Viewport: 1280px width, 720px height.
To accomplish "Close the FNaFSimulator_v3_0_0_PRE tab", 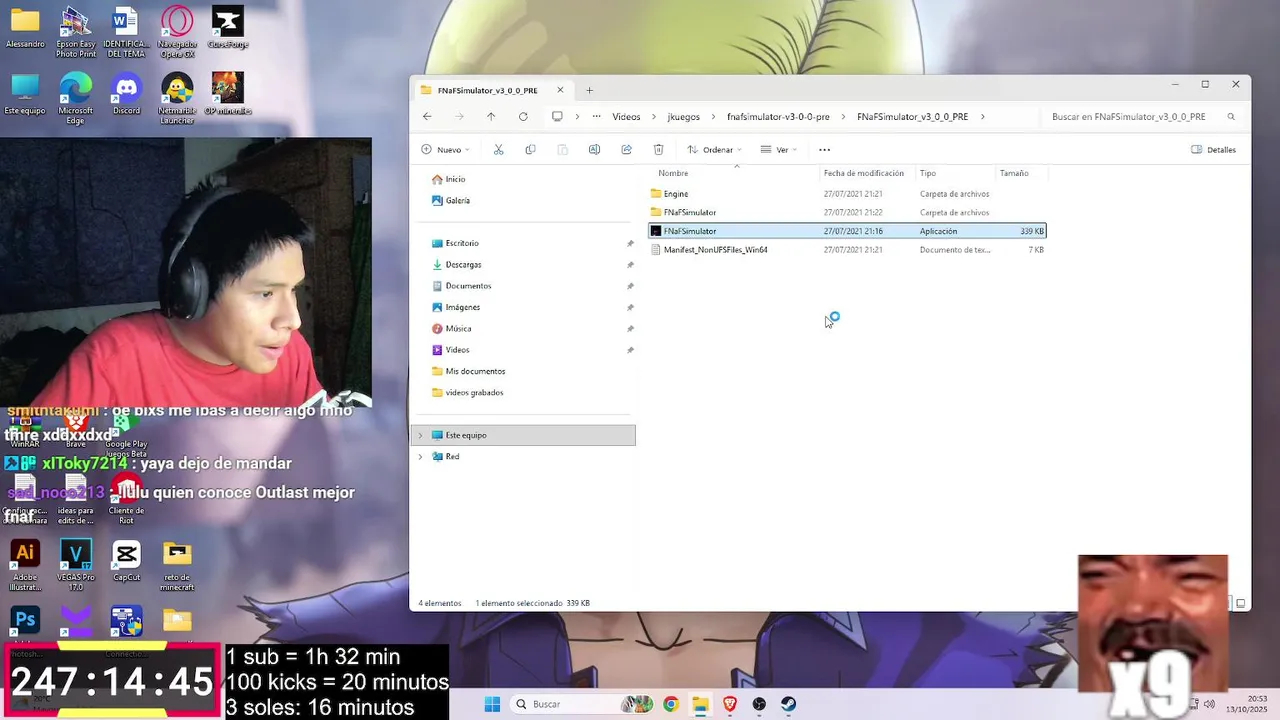I will pos(560,90).
